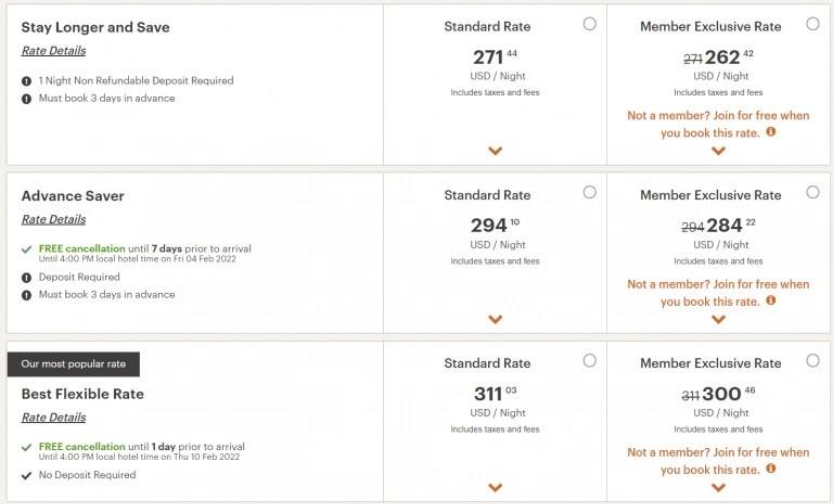Screen dimensions: 834x504
Task: Expand Standard Rate details for Stay Longer and Save
Action: click(495, 151)
